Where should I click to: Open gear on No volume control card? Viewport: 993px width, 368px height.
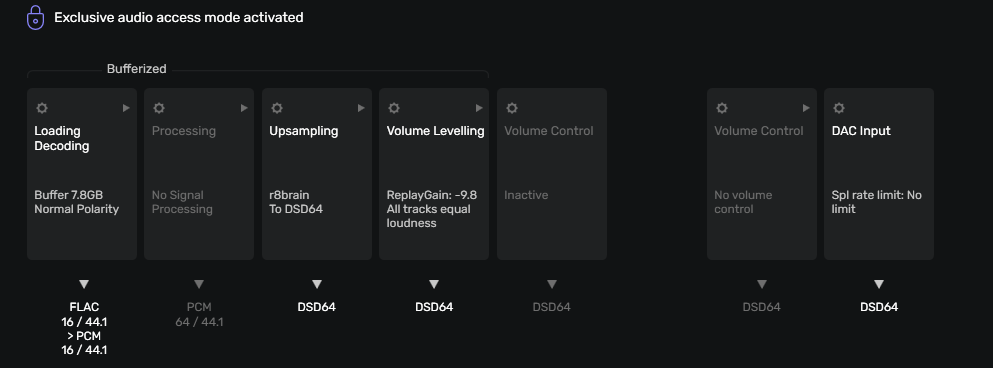click(x=722, y=108)
